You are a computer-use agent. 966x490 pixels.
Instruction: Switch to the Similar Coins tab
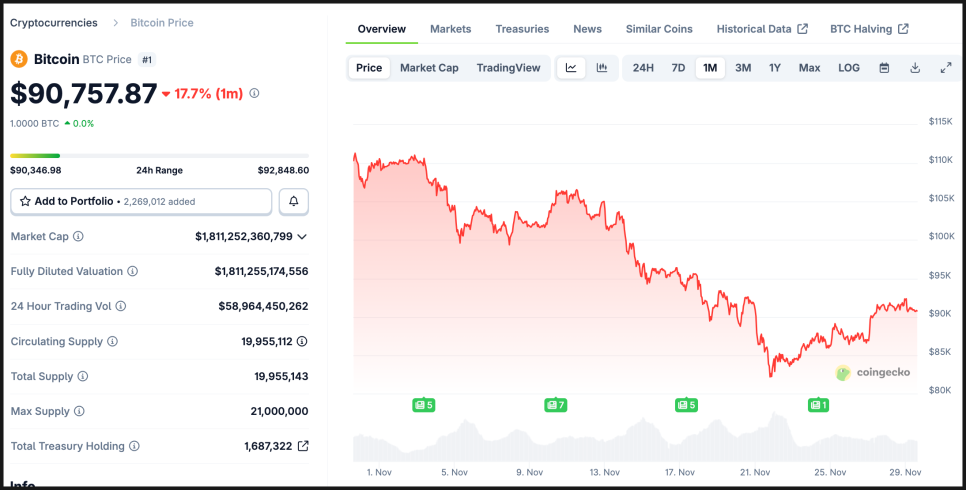click(658, 29)
